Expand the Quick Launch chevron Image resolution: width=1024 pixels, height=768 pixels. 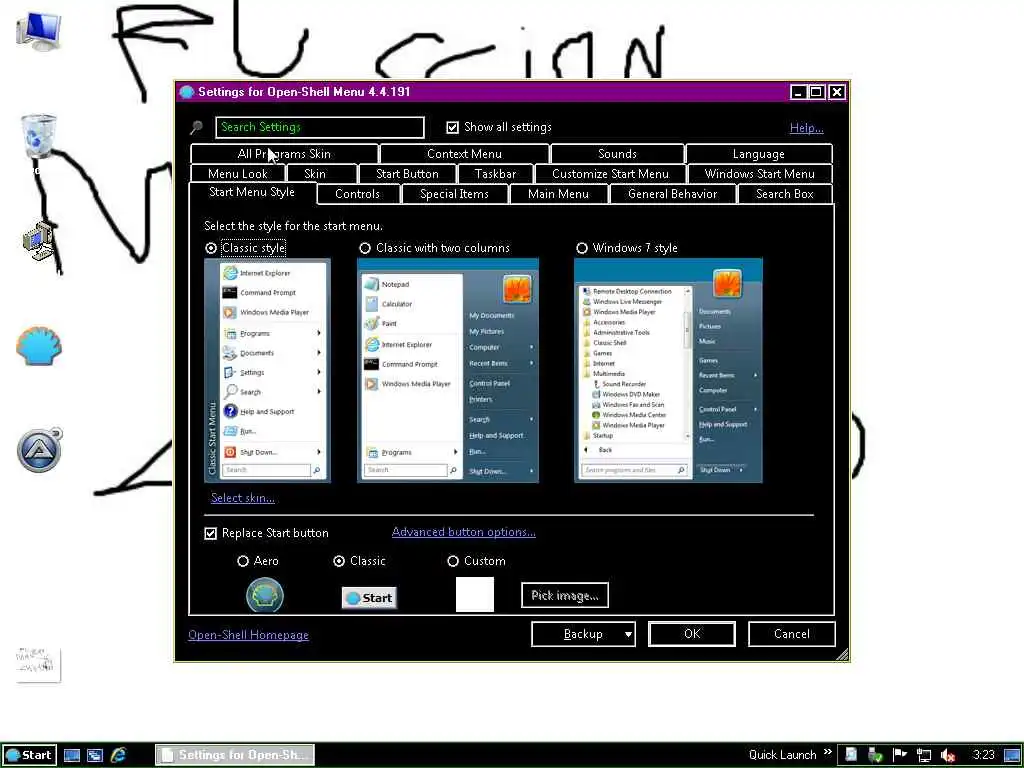coord(828,752)
